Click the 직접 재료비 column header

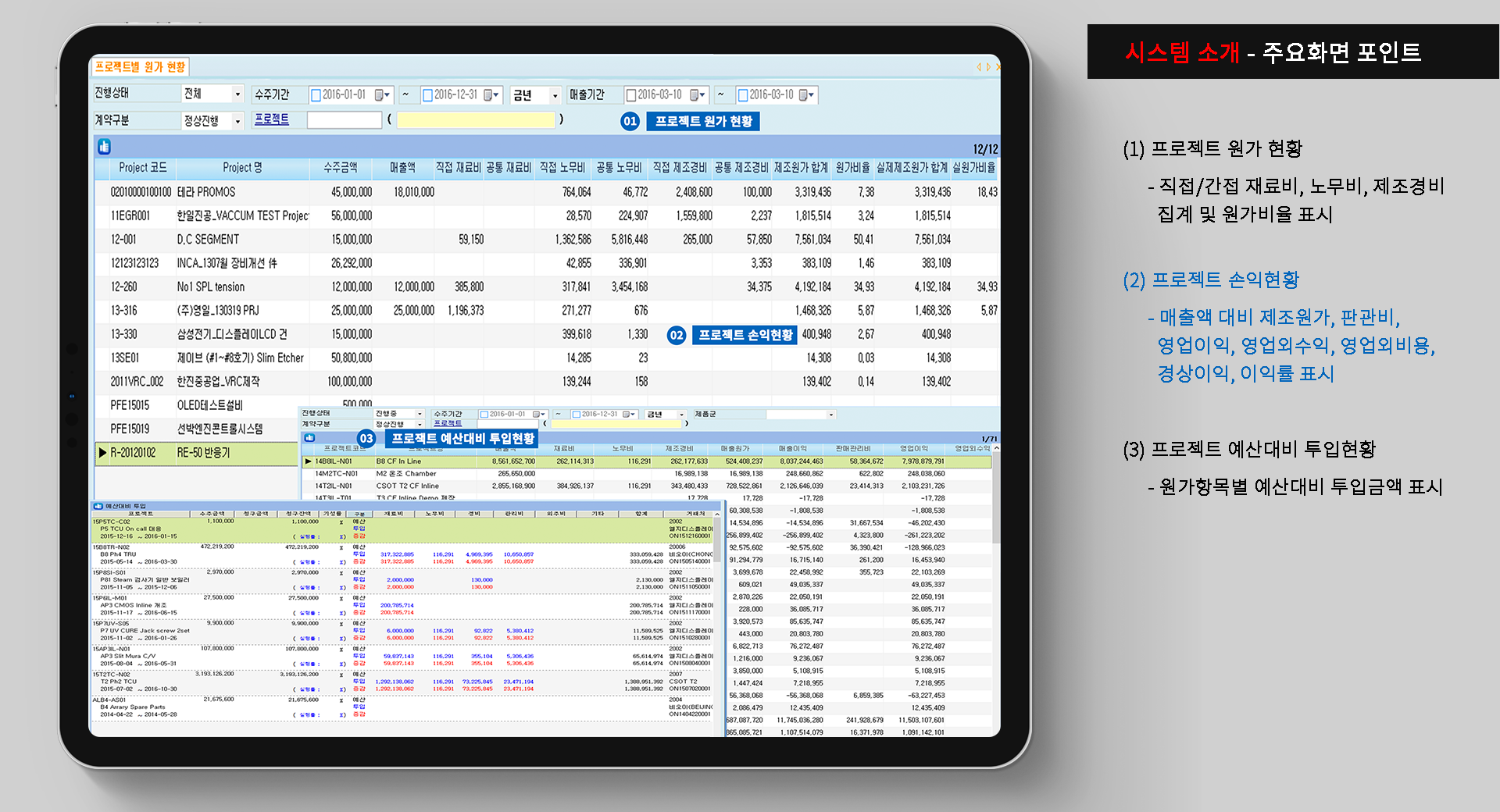(459, 168)
